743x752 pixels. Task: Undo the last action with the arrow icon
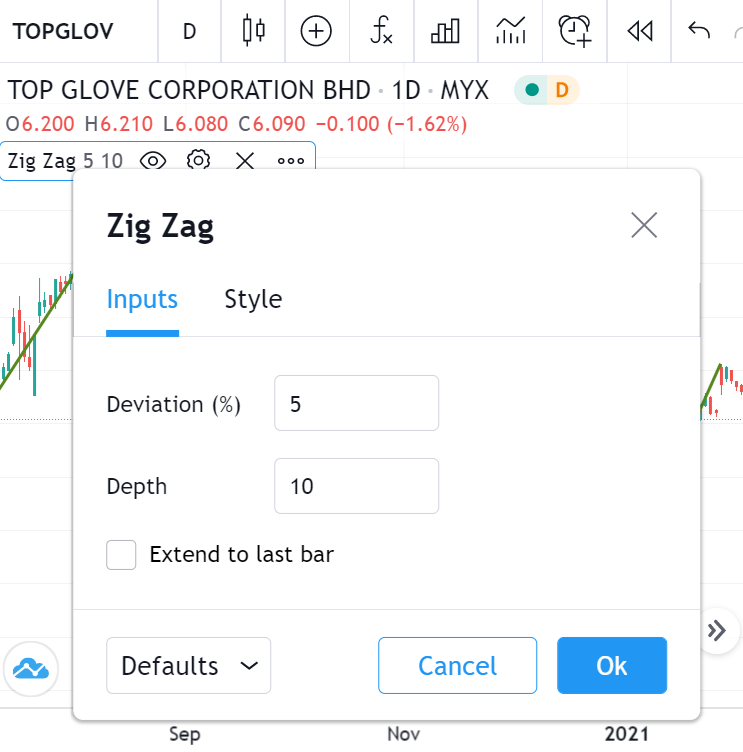699,30
